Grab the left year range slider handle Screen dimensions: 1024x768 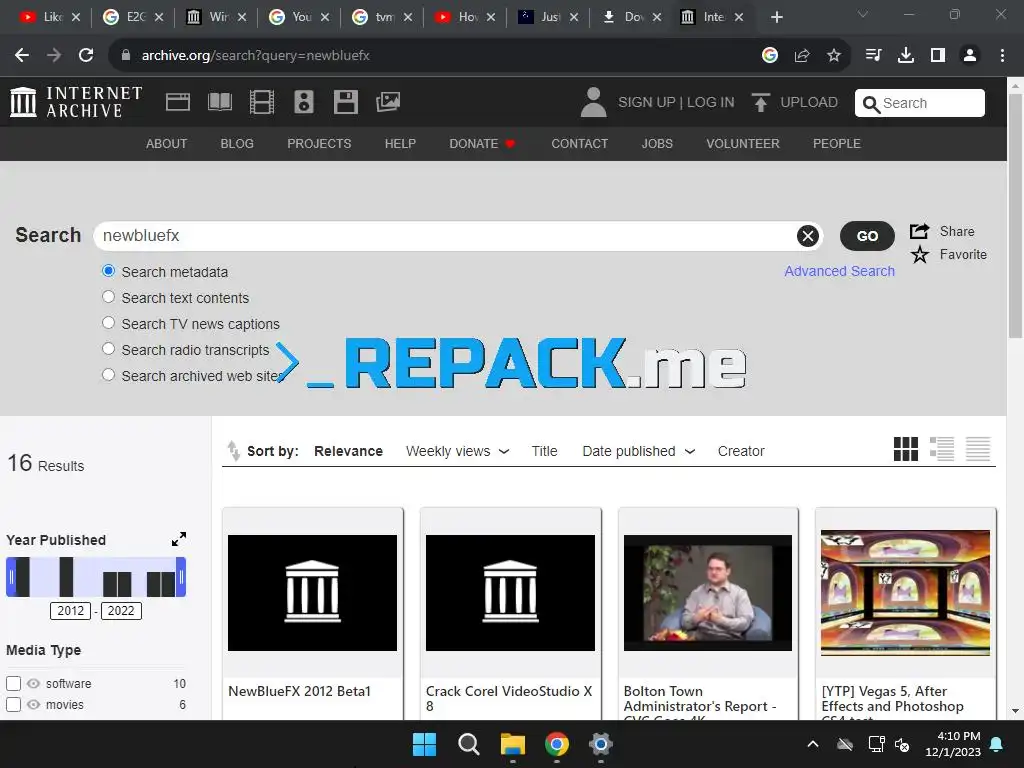11,577
